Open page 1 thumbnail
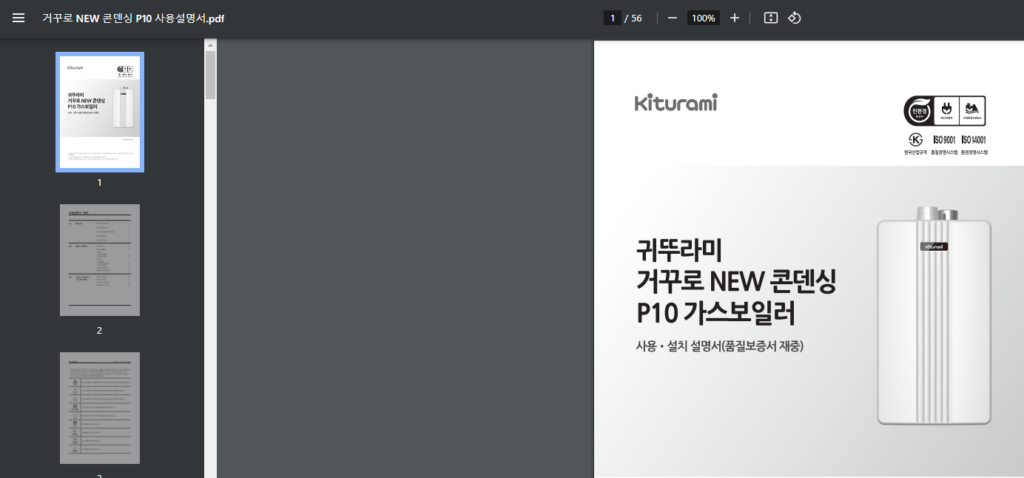Screen dimensions: 1024x478 [x=100, y=112]
